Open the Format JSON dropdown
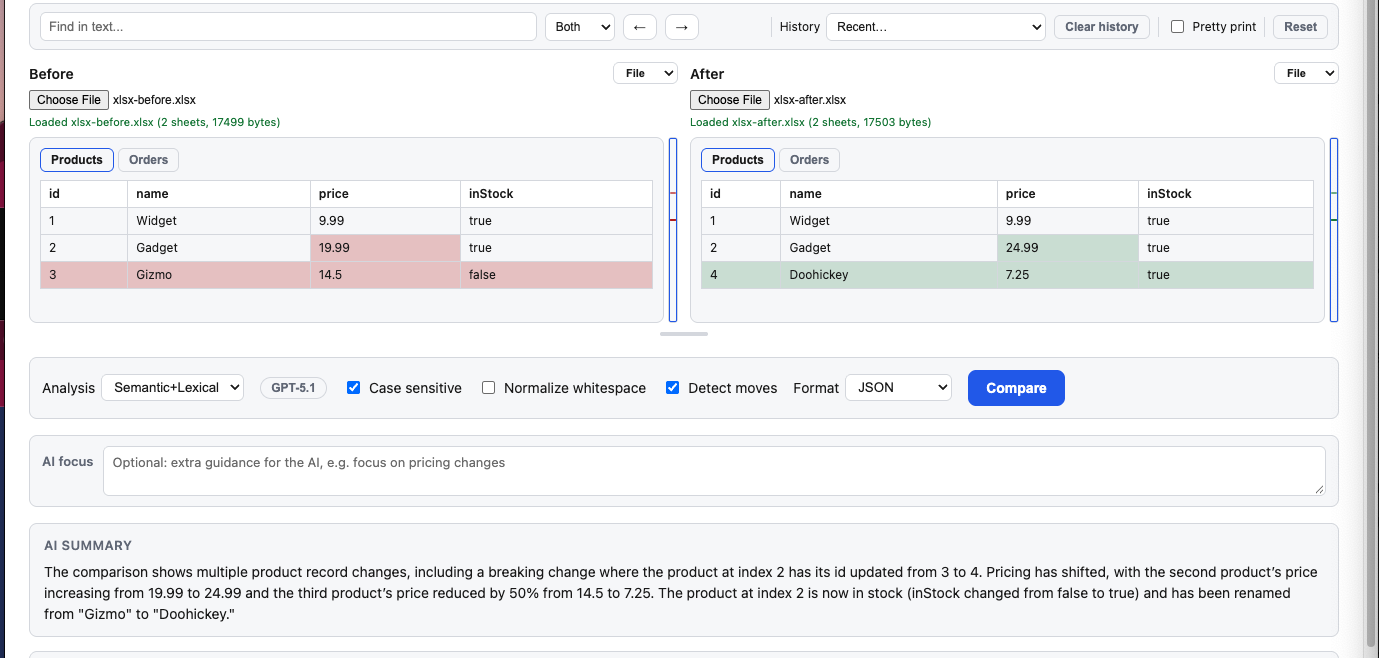The image size is (1382, 658). [x=898, y=387]
